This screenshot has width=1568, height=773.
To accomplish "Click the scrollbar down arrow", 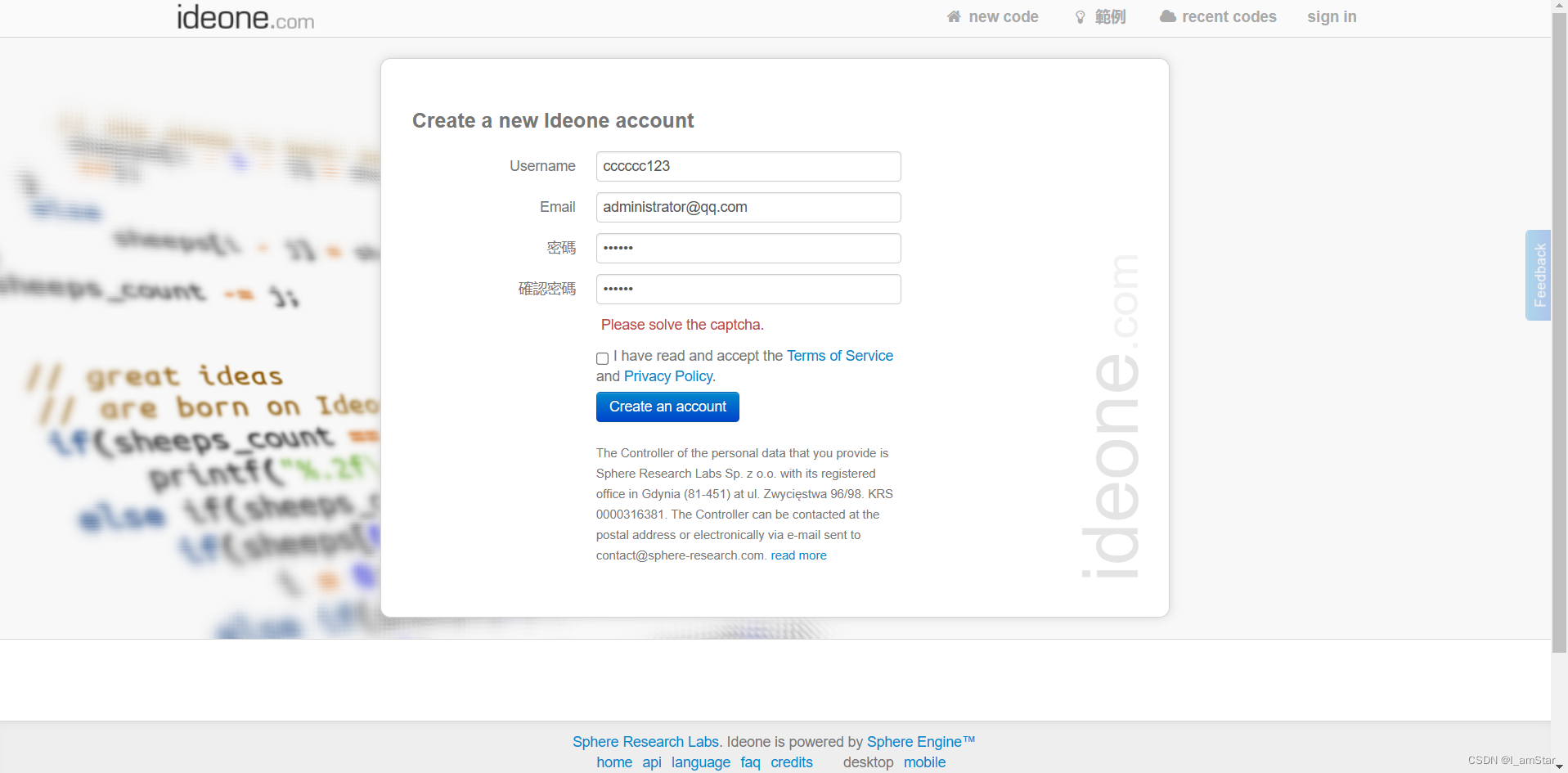I will pyautogui.click(x=1560, y=766).
